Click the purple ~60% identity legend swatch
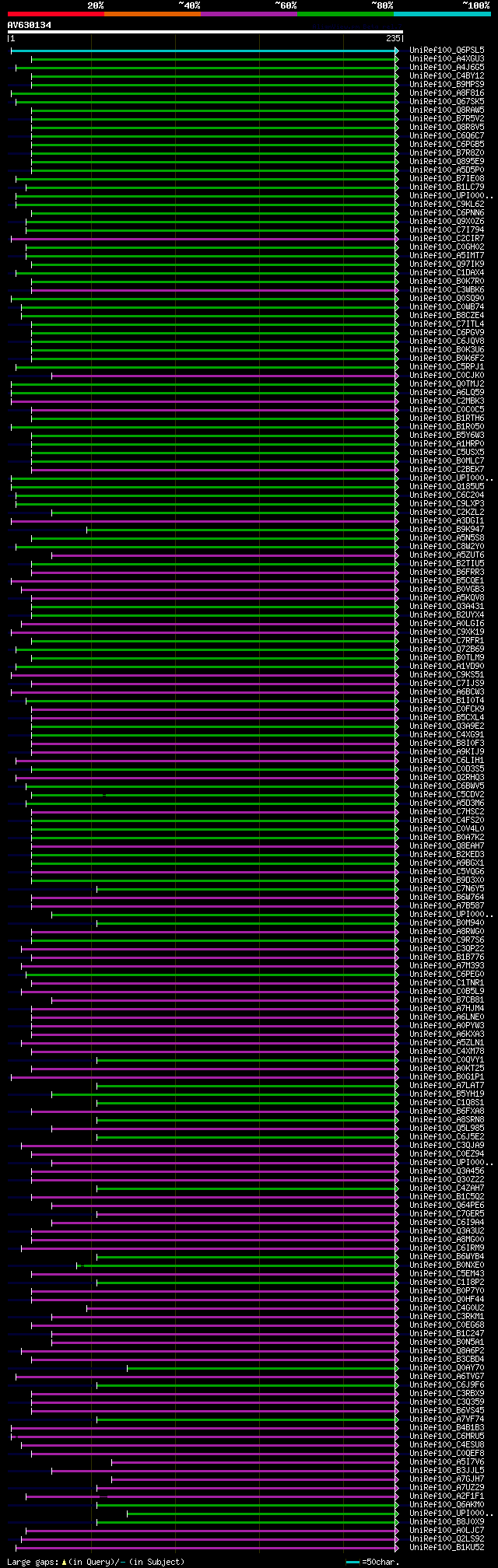Screen dimensions: 498x1568 click(249, 14)
